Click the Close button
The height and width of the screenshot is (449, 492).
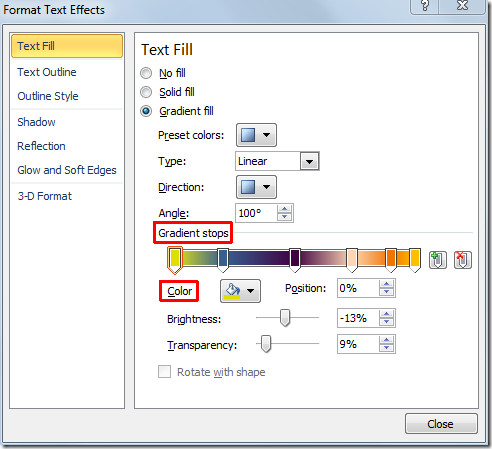click(x=441, y=424)
